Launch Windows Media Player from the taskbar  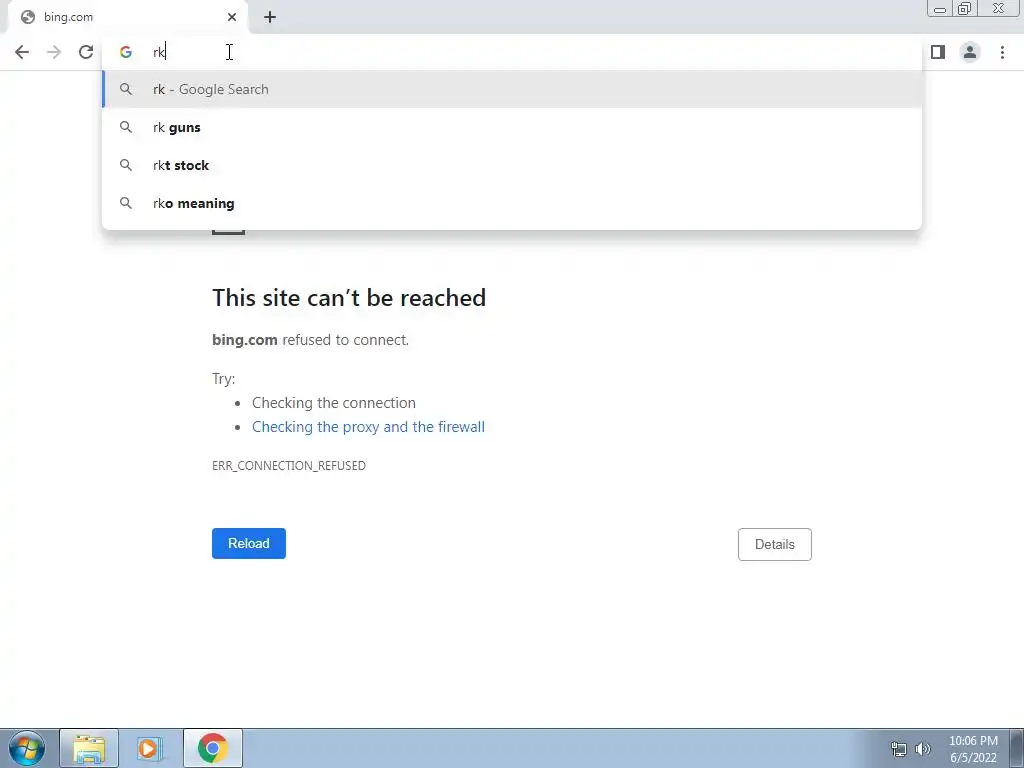click(150, 748)
